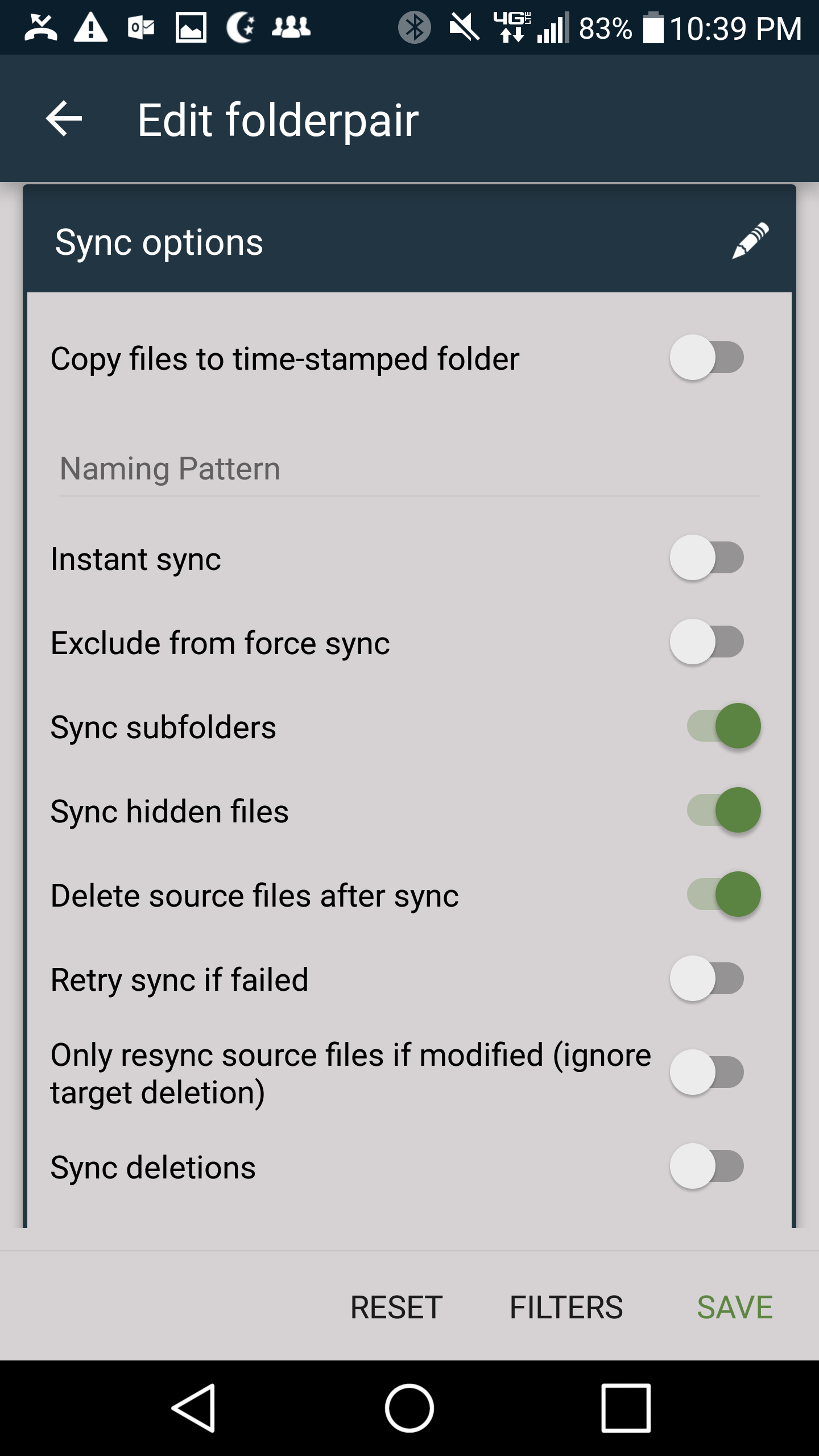Focus the Naming Pattern text field
The height and width of the screenshot is (1456, 819).
(409, 470)
